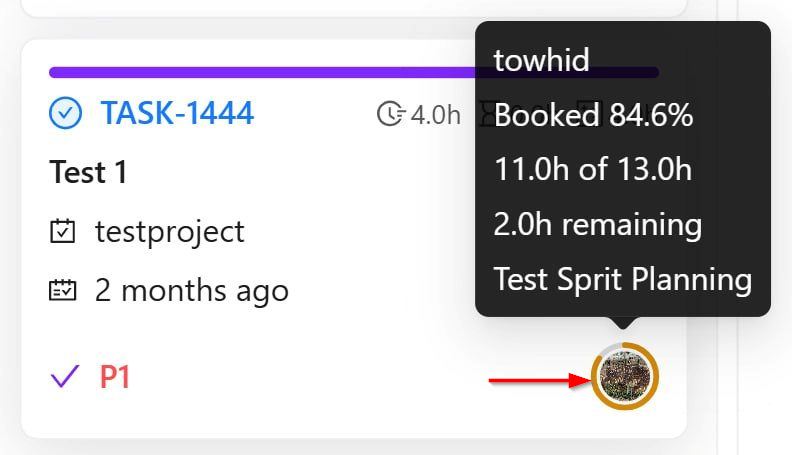This screenshot has height=455, width=792.
Task: Click '11.0h of 13.0h' tooltip line
Action: click(592, 169)
